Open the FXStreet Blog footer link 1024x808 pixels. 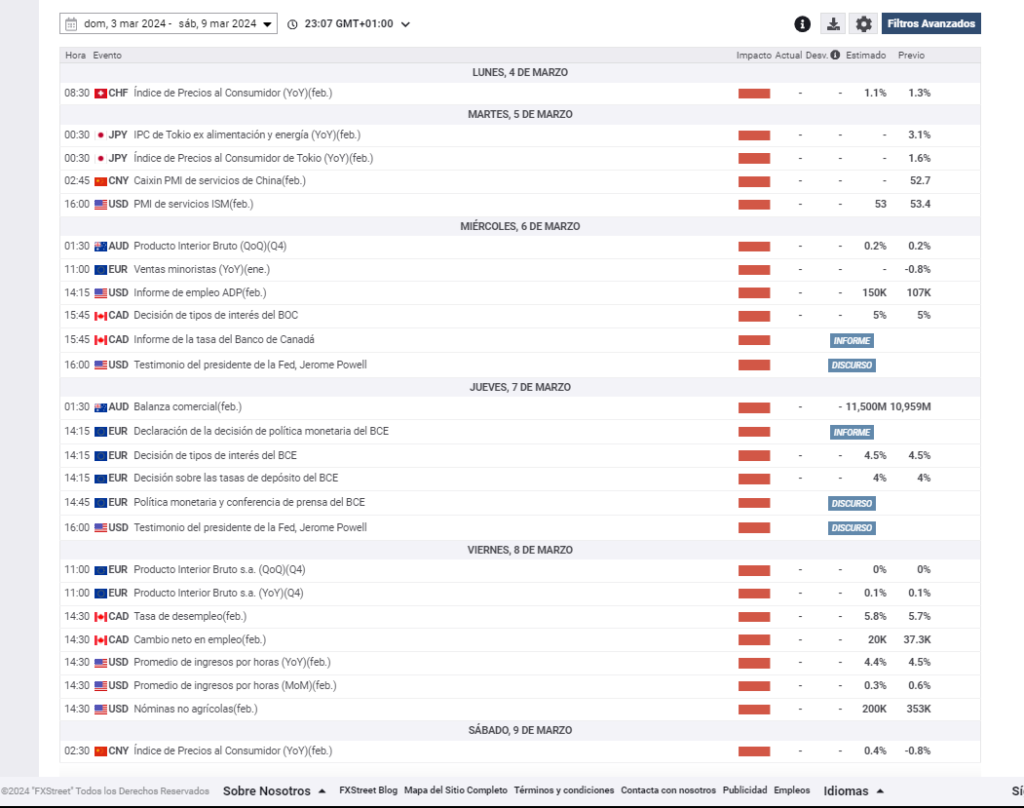(368, 790)
